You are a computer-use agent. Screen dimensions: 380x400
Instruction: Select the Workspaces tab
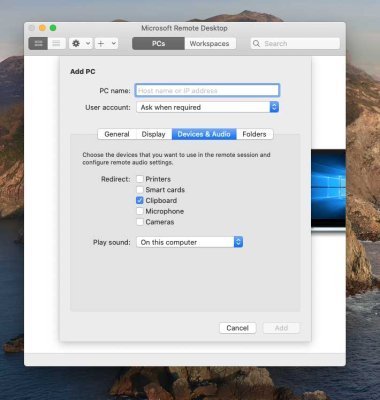point(209,43)
